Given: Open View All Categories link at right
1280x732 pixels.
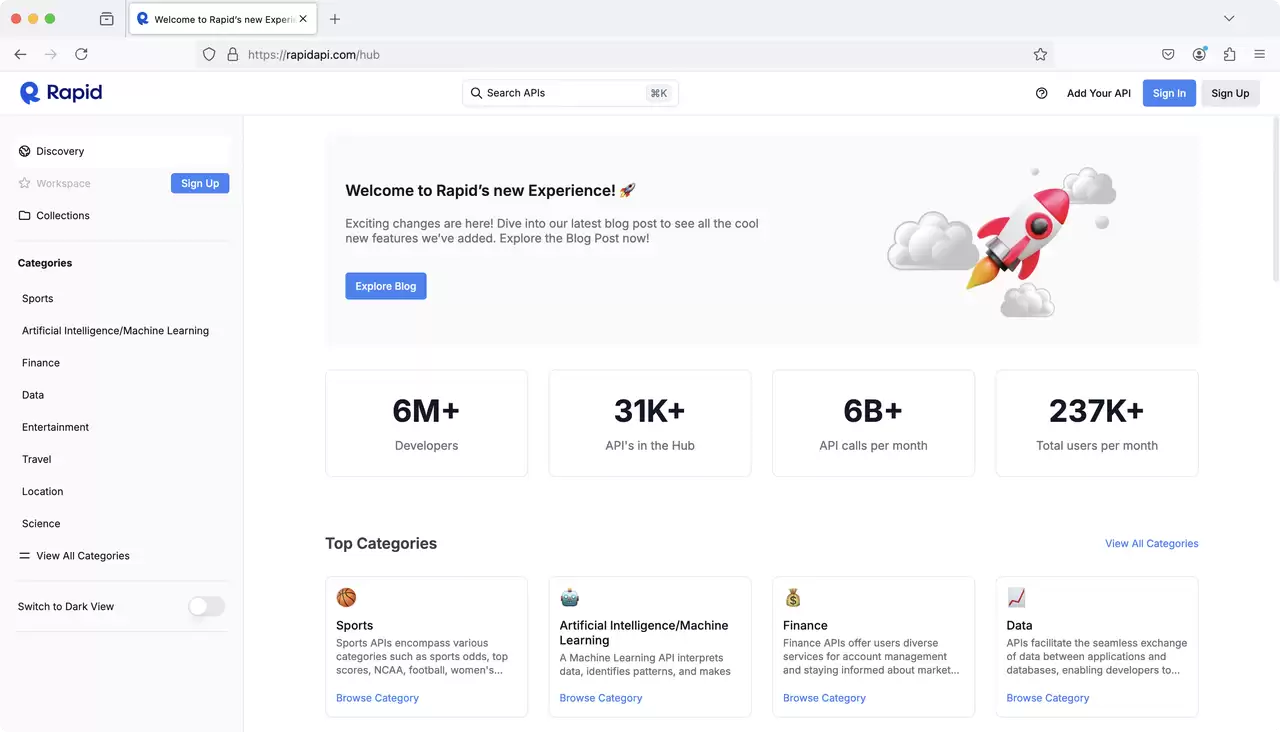Looking at the screenshot, I should [x=1151, y=544].
